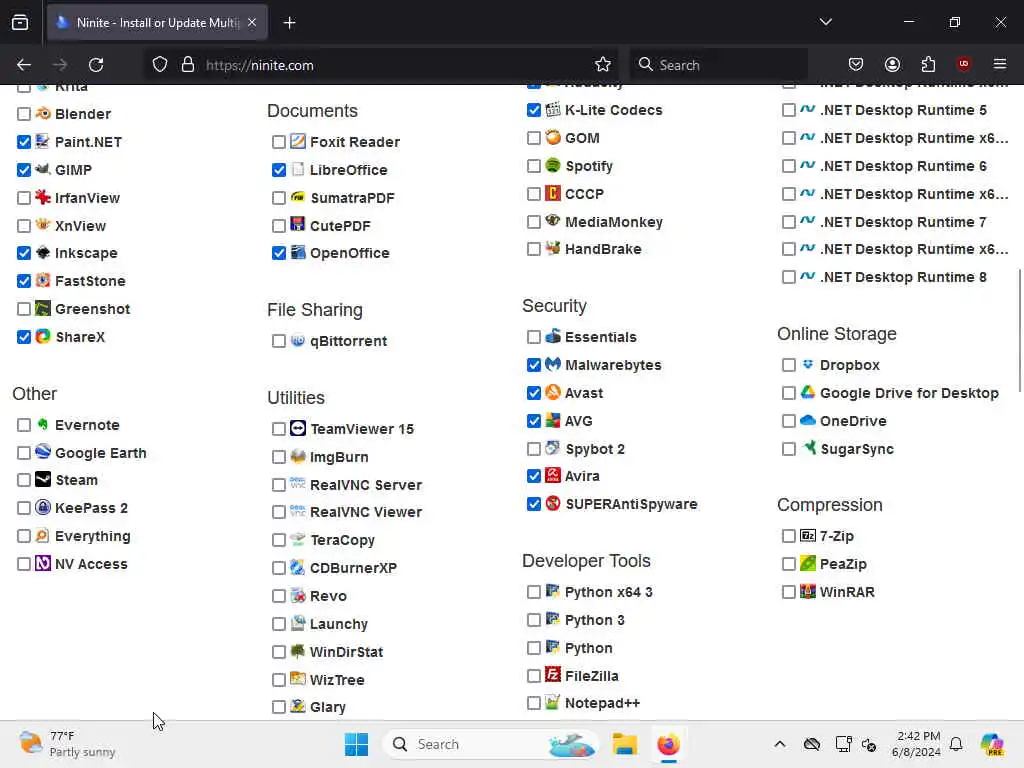Check the .NET Desktop Runtime 8 checkbox

click(x=789, y=277)
